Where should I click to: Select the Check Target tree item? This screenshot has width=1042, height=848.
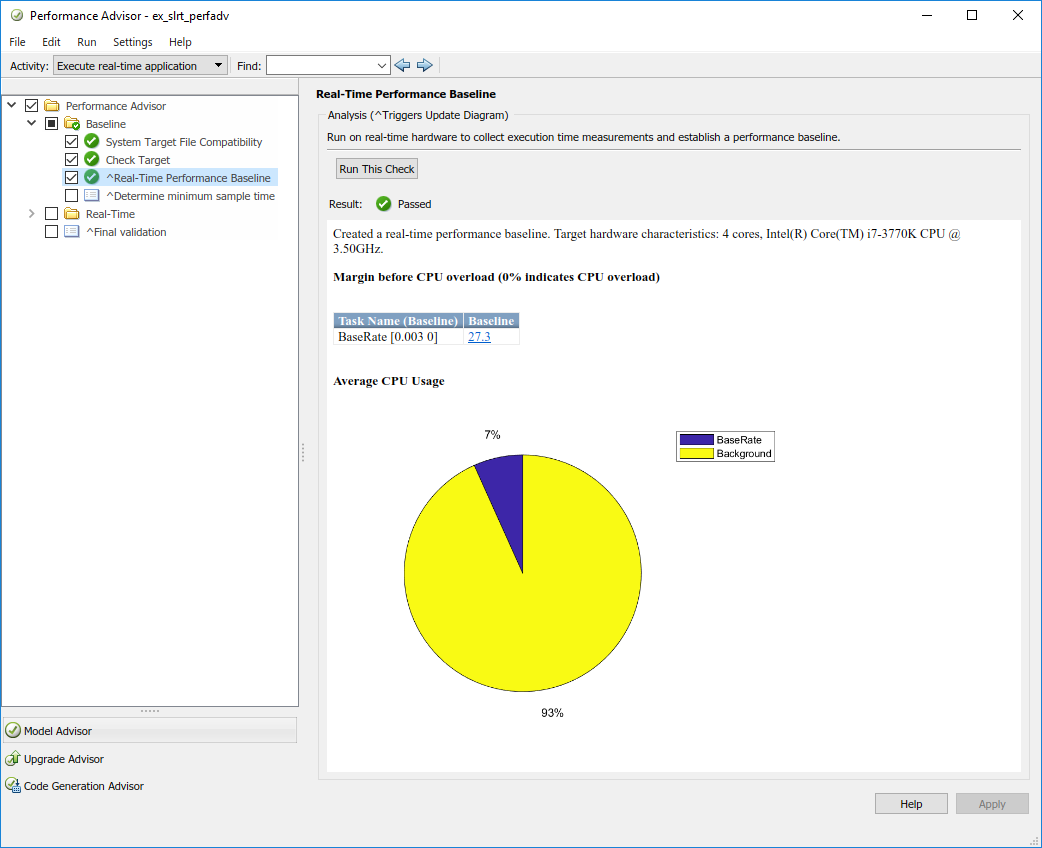[x=138, y=159]
